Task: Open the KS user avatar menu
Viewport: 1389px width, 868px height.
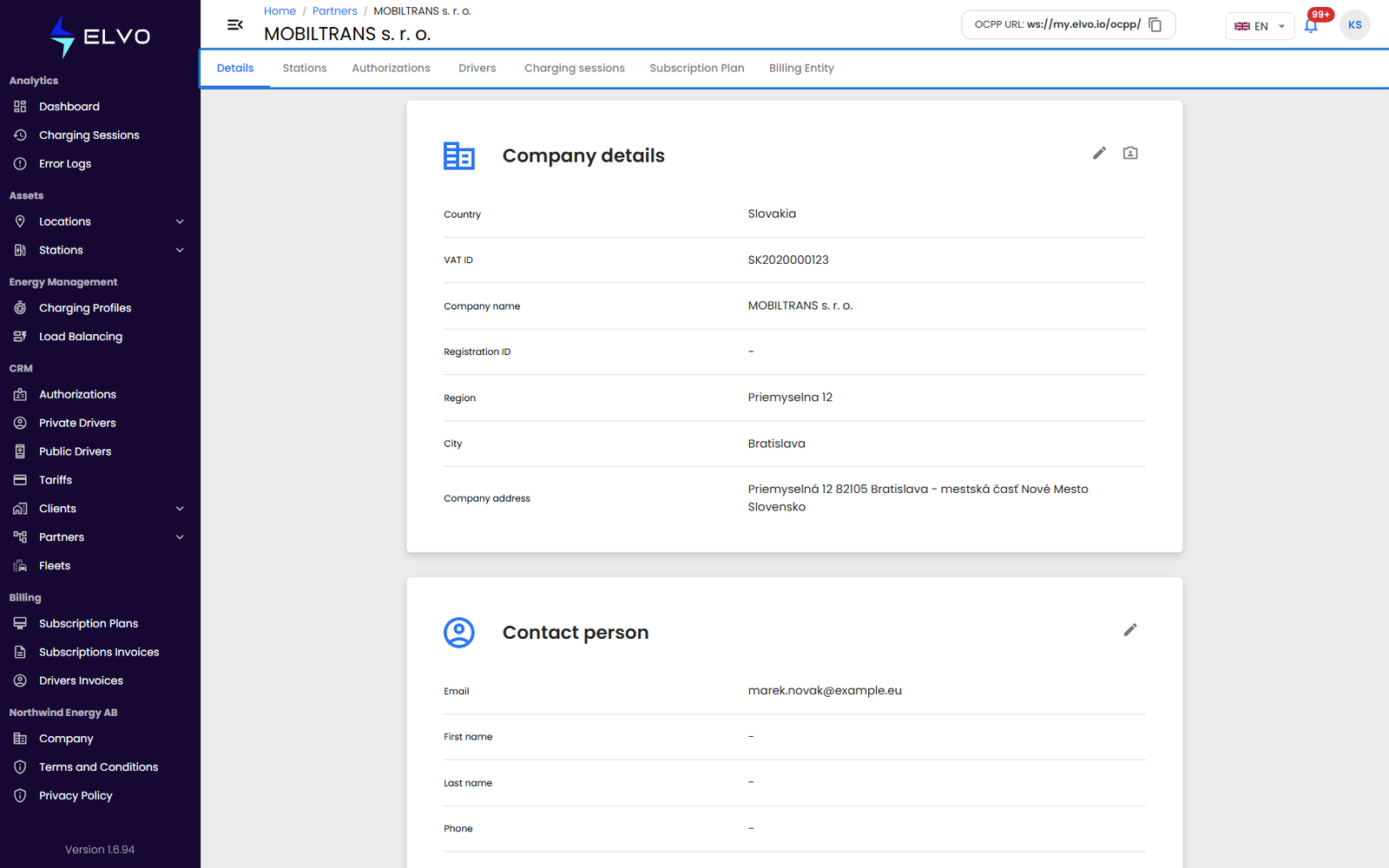Action: [1354, 25]
